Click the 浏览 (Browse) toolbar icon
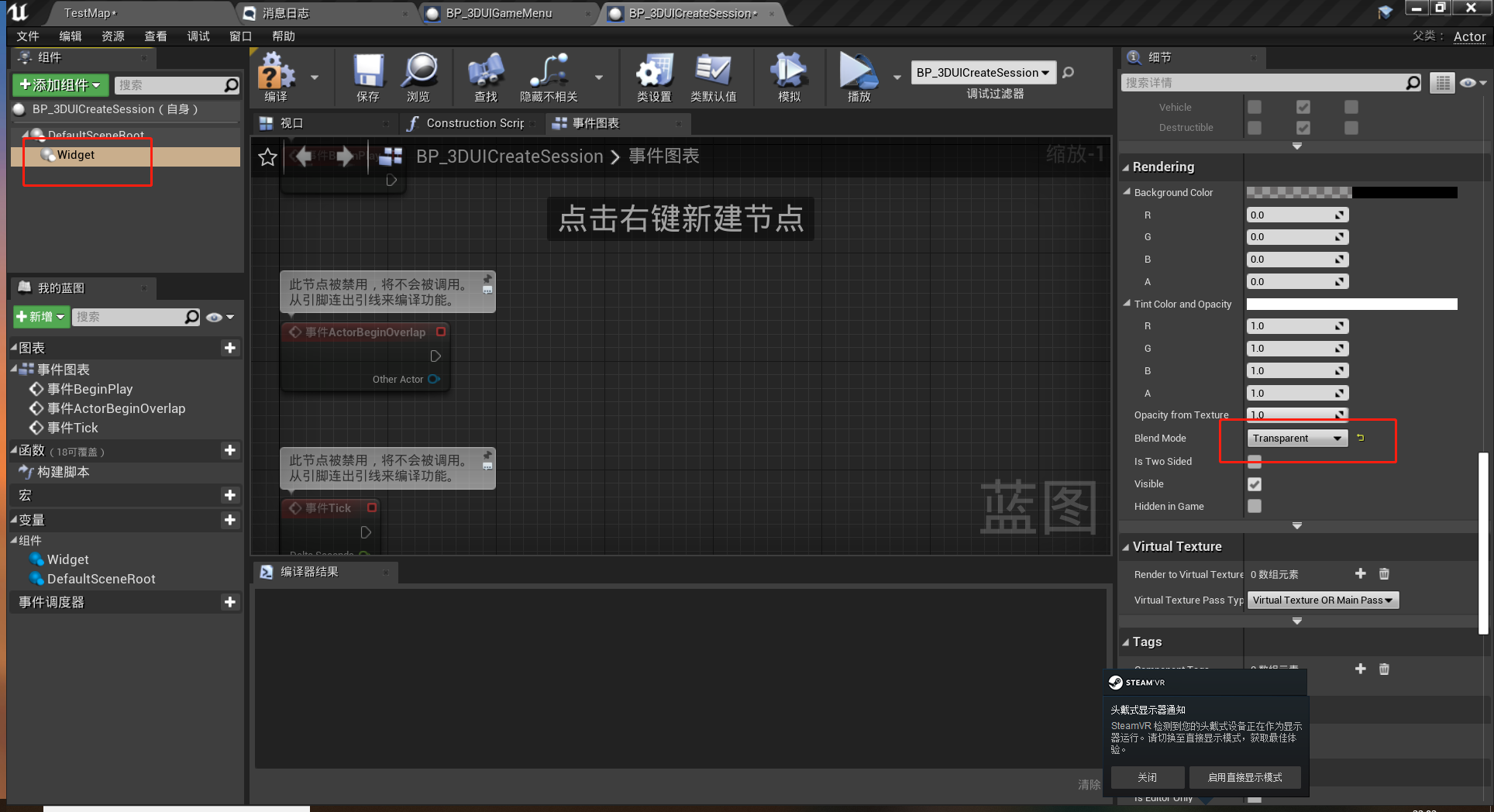The height and width of the screenshot is (812, 1494). (418, 75)
